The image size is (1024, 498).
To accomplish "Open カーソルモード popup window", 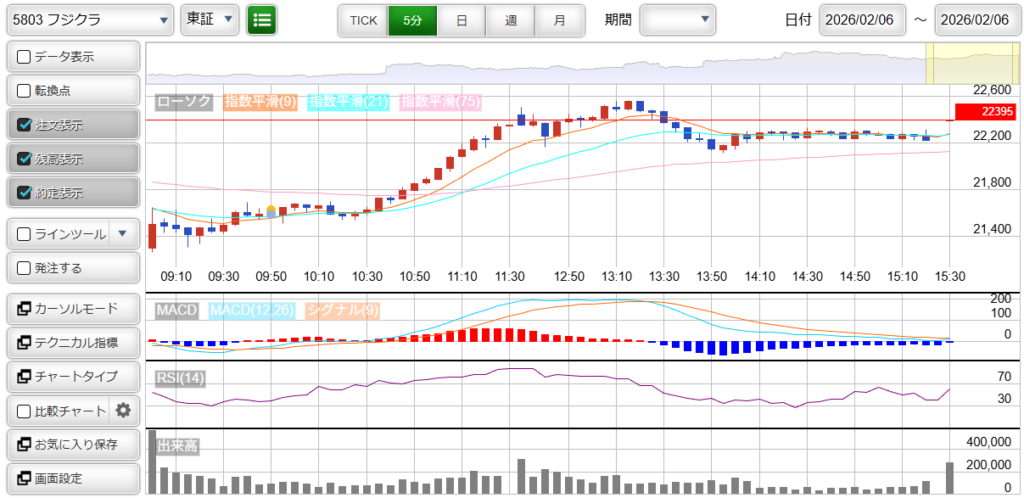I will coord(72,308).
